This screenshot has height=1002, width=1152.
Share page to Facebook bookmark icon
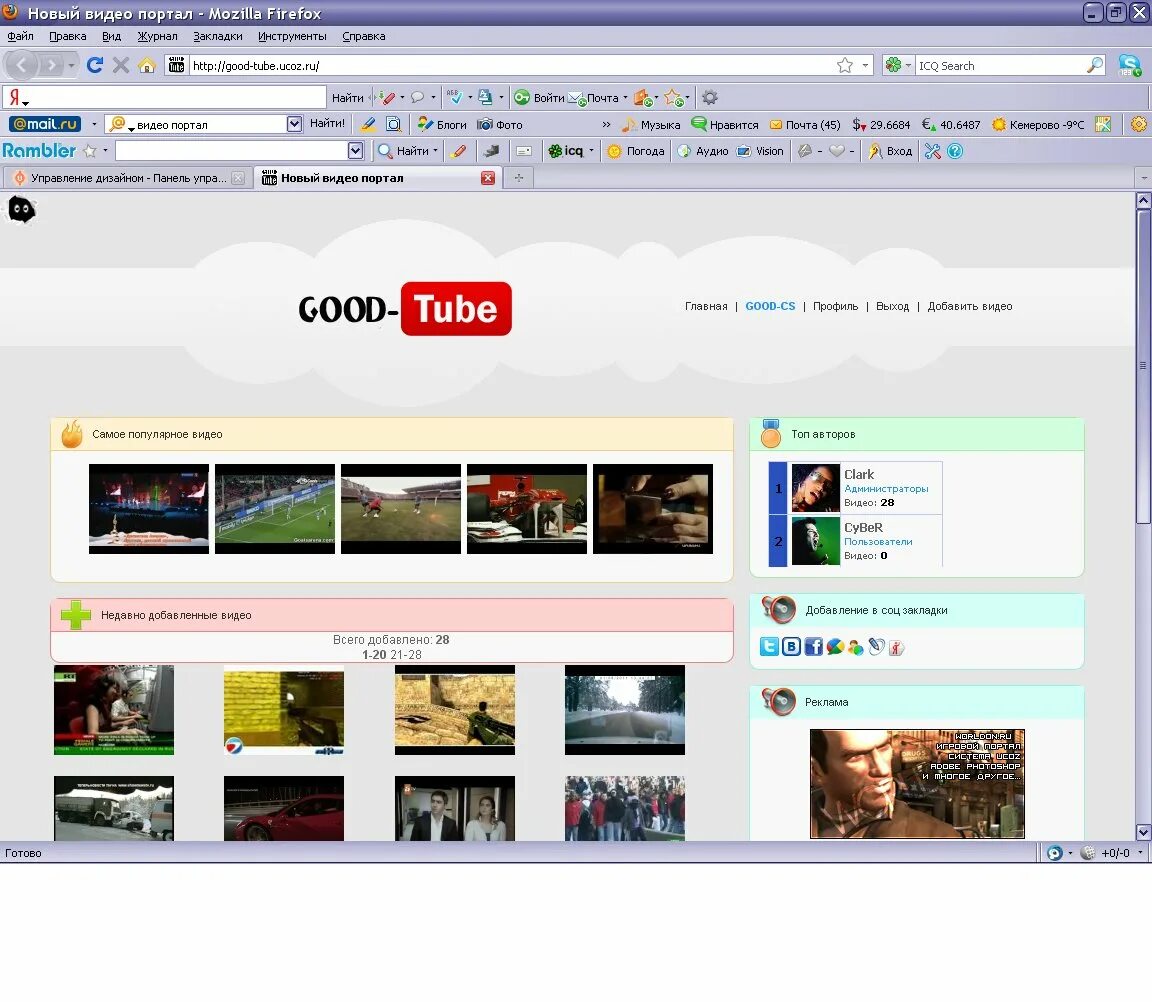pos(813,646)
